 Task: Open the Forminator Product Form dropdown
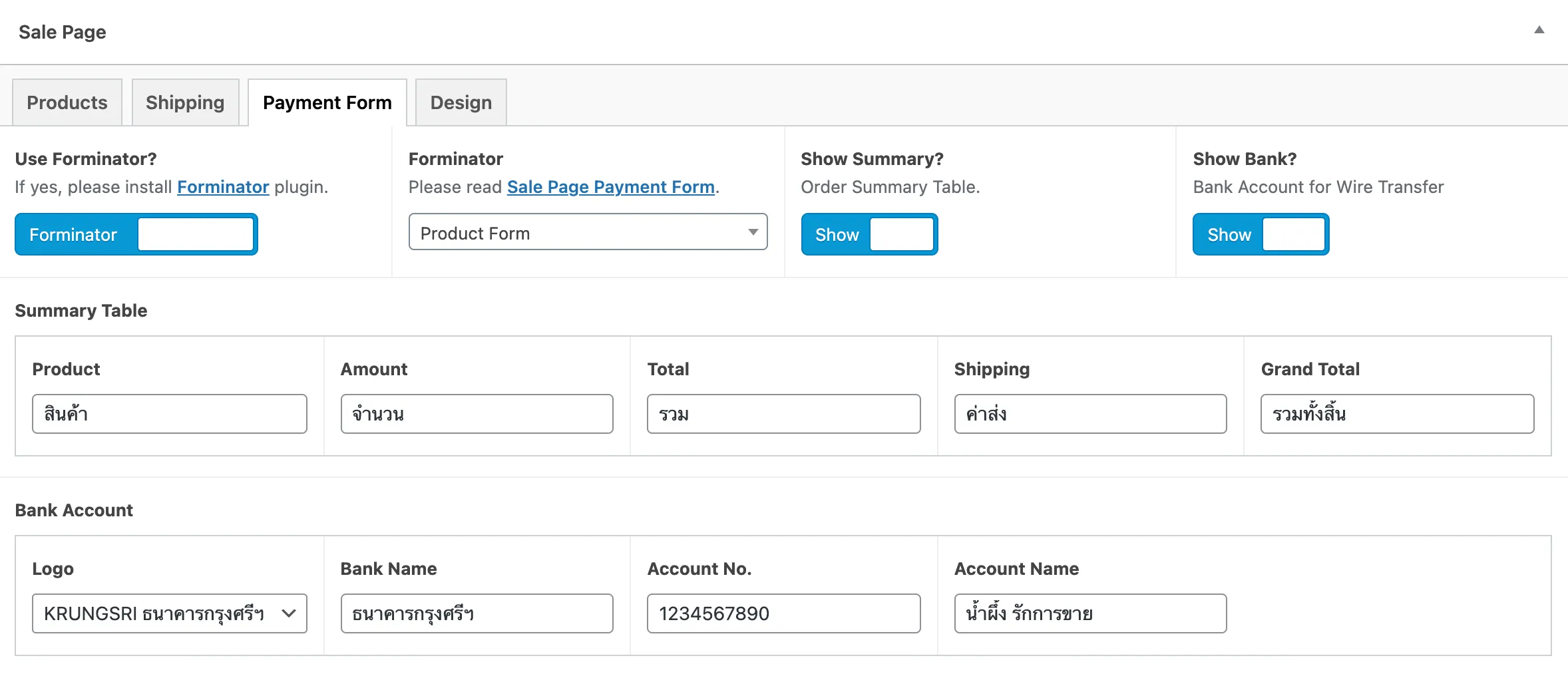click(588, 232)
